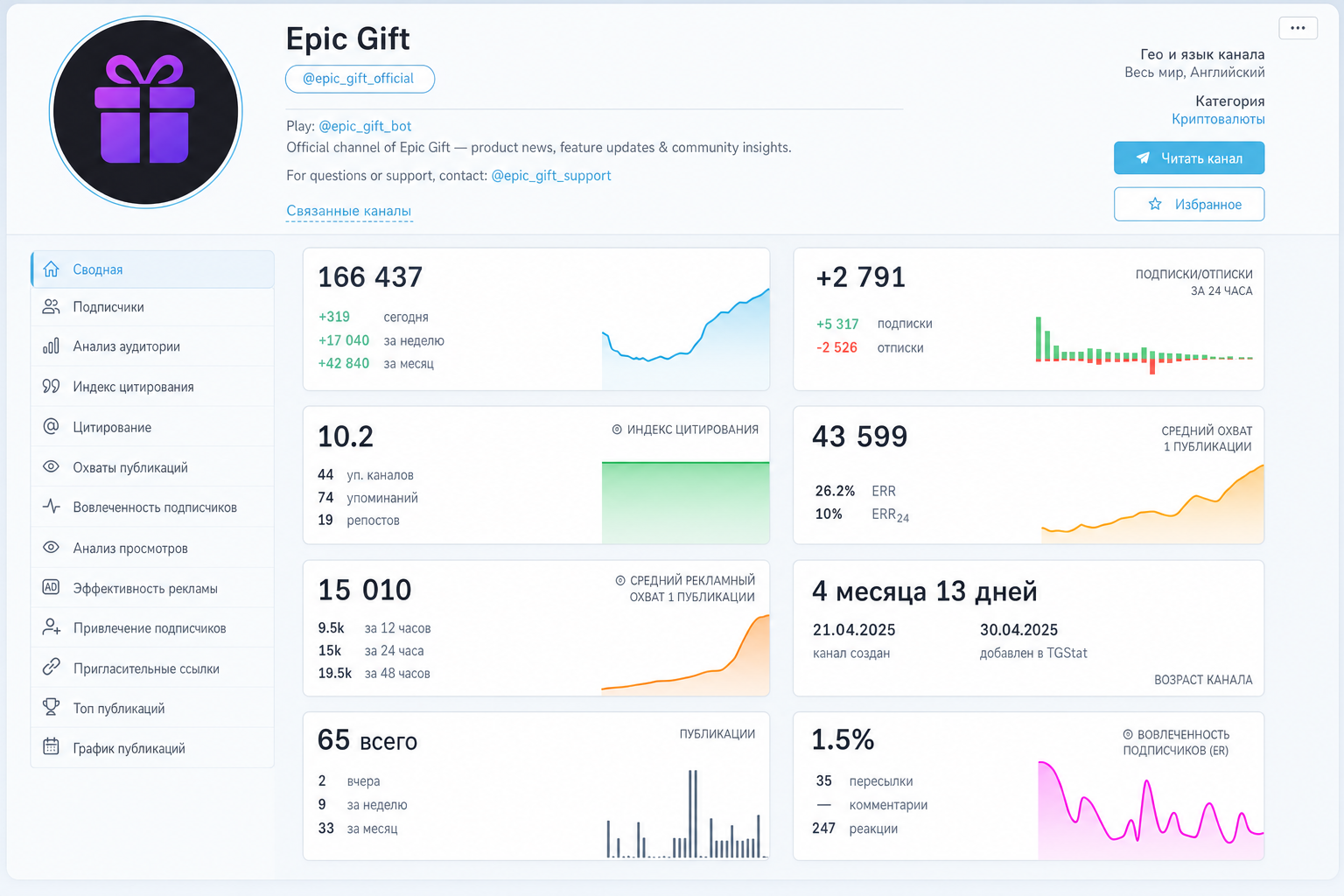The width and height of the screenshot is (1344, 896).
Task: Click the @ icon beside Цитирование
Action: 51,427
